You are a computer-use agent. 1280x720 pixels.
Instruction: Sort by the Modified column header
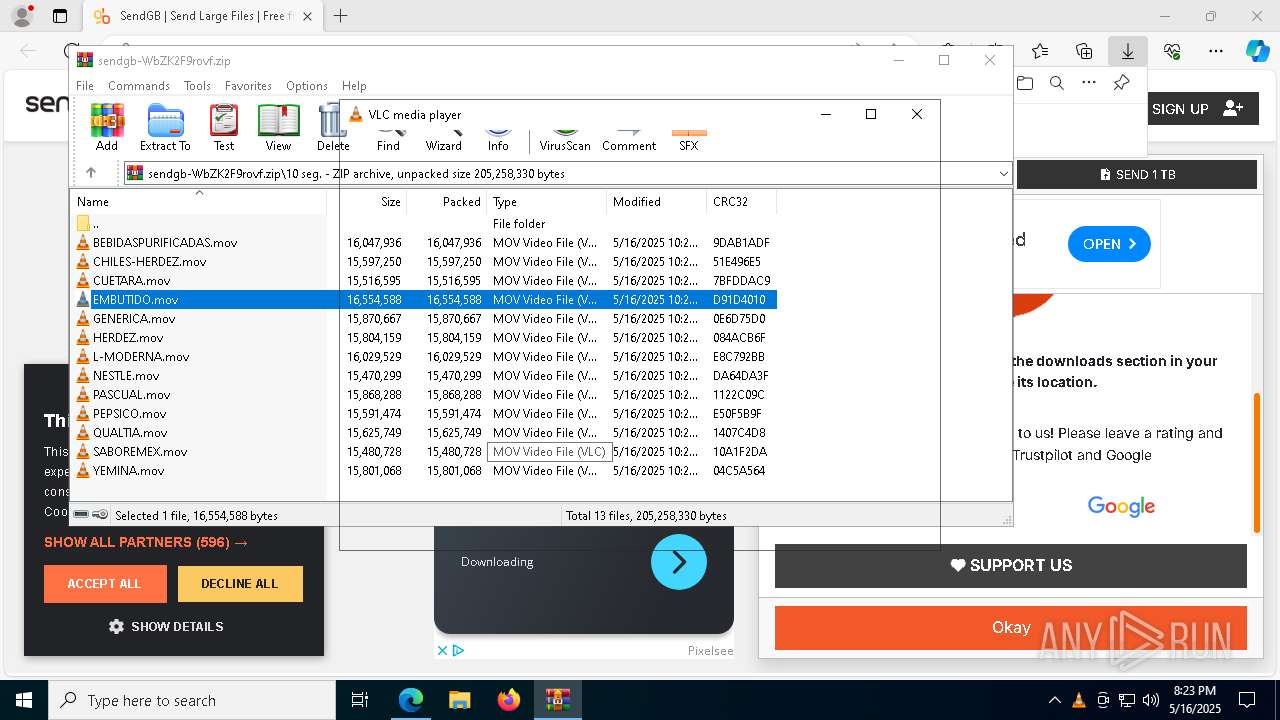click(x=657, y=201)
